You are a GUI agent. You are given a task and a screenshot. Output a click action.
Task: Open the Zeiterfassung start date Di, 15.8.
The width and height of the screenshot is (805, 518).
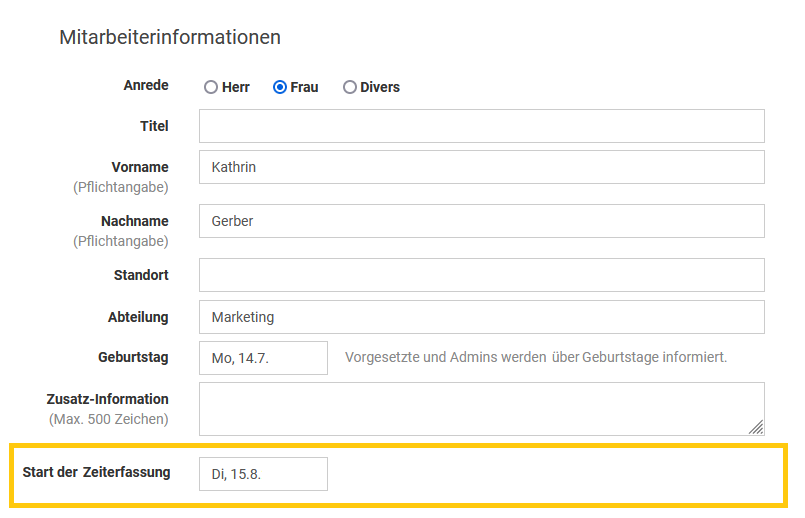click(263, 474)
